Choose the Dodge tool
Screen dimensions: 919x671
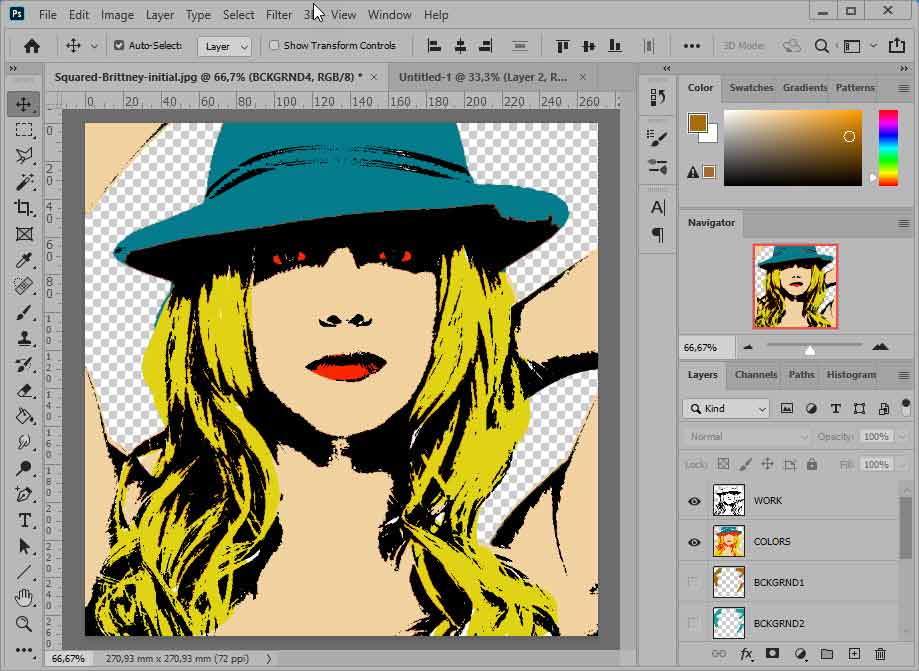click(x=23, y=468)
